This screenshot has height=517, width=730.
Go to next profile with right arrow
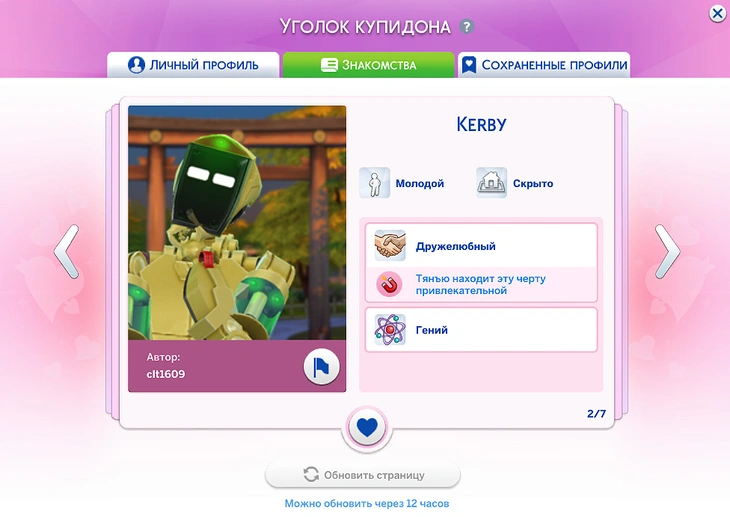[x=667, y=251]
